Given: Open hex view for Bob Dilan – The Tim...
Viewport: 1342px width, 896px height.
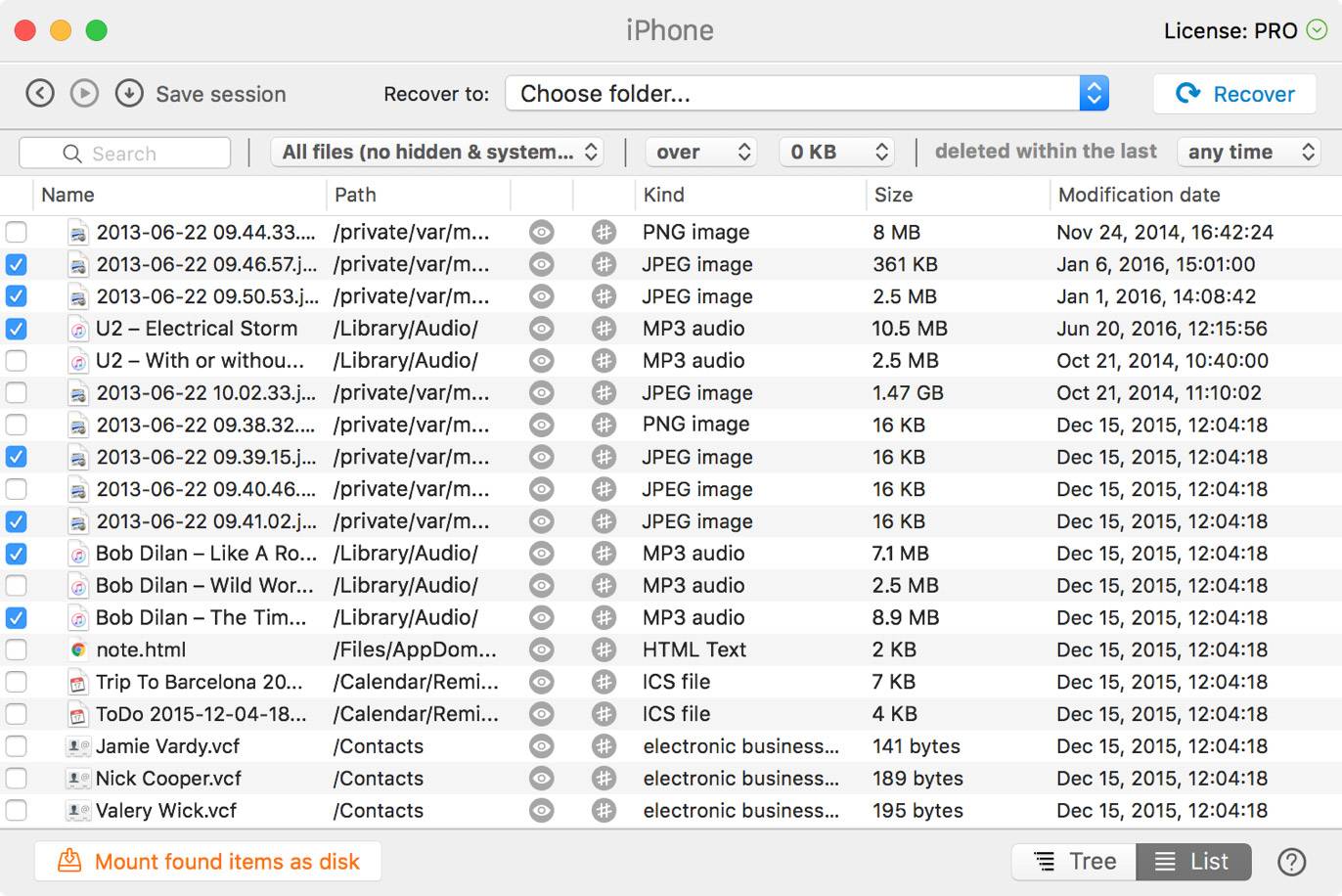Looking at the screenshot, I should [604, 618].
